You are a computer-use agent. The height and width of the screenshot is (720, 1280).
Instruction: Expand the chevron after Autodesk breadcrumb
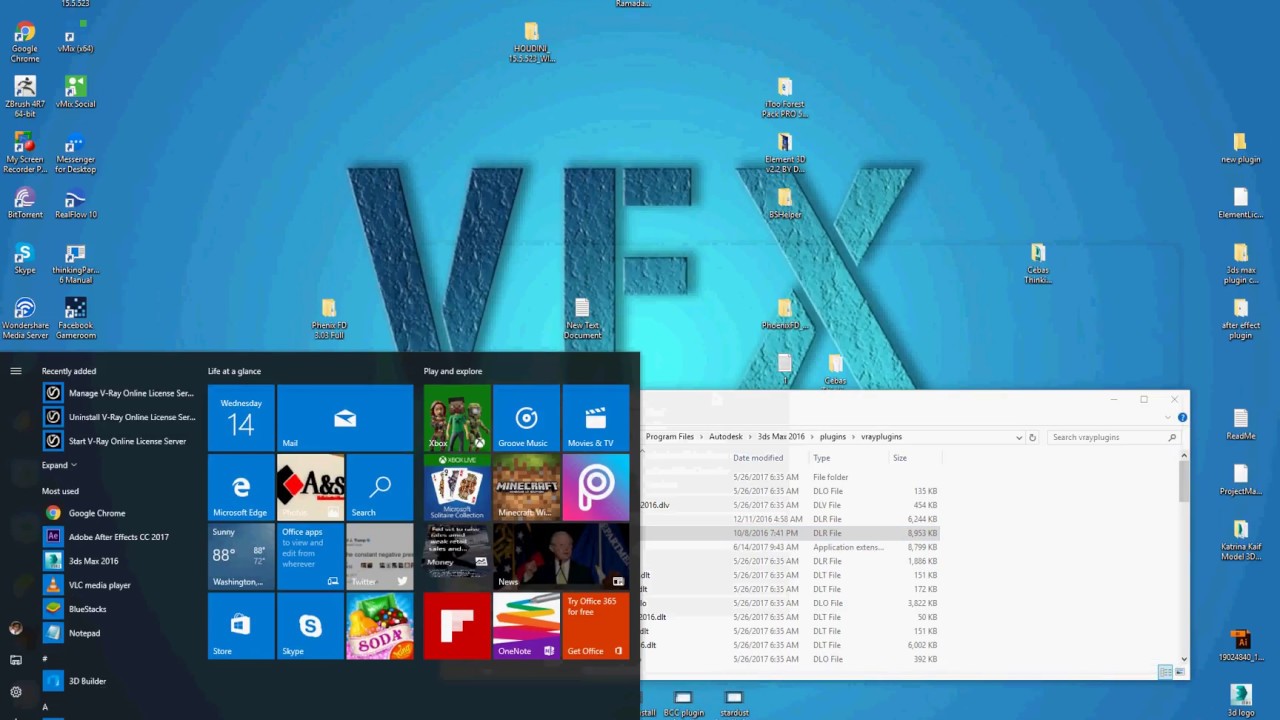[750, 437]
